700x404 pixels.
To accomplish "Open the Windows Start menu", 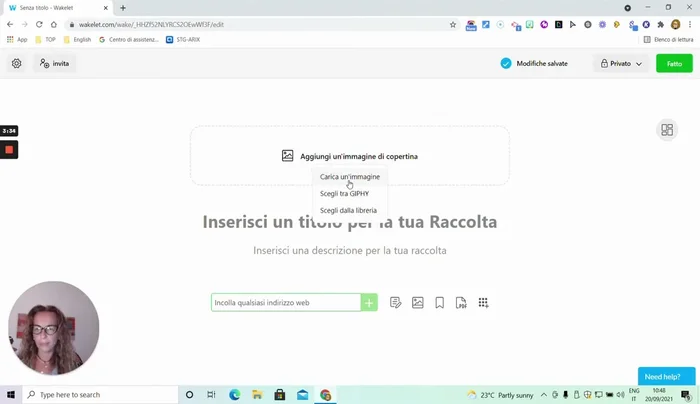I will 11,395.
